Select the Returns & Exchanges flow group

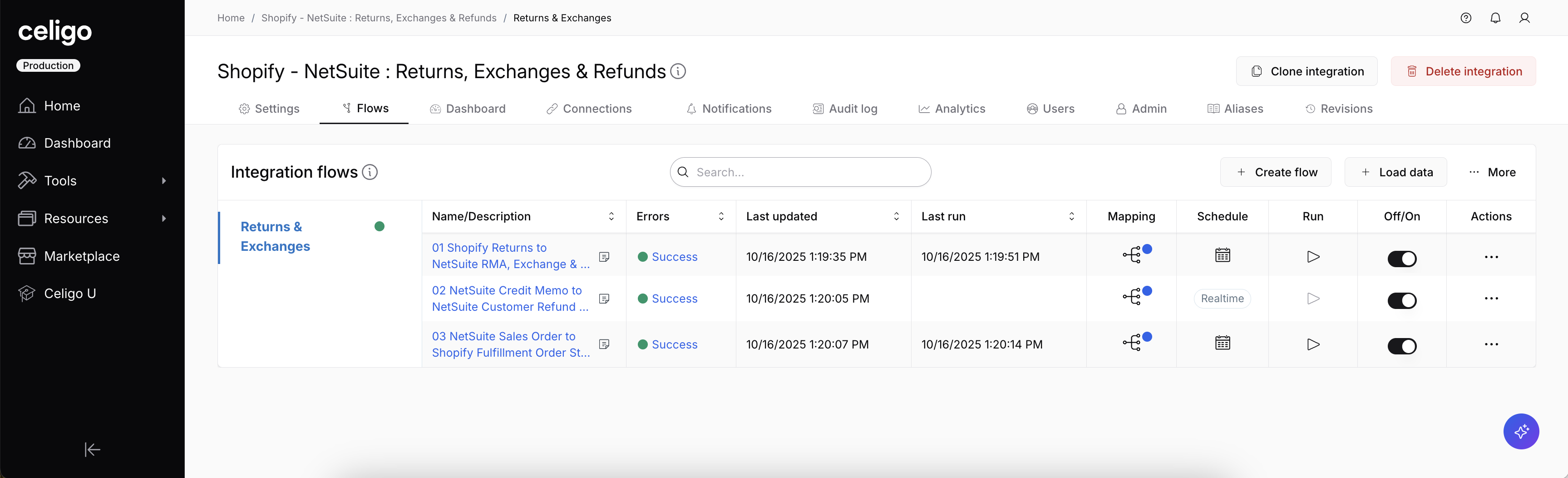[x=275, y=237]
